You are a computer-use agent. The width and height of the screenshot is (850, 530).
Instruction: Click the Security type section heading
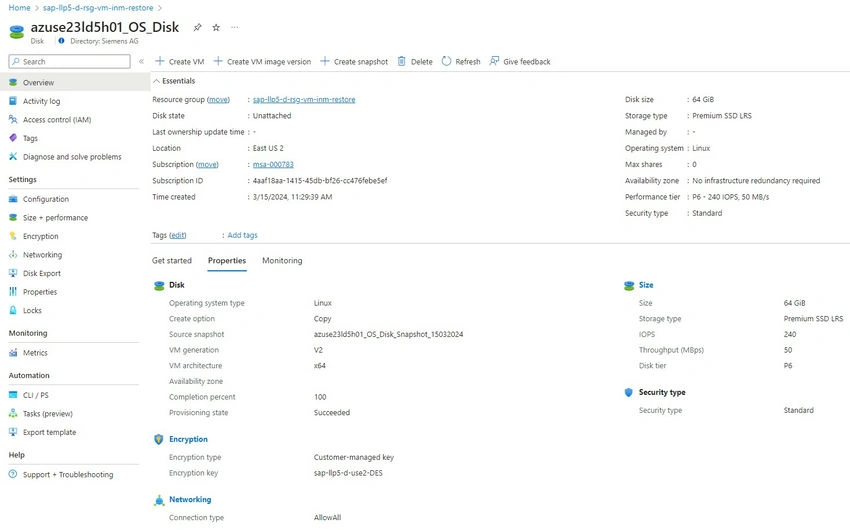point(662,392)
